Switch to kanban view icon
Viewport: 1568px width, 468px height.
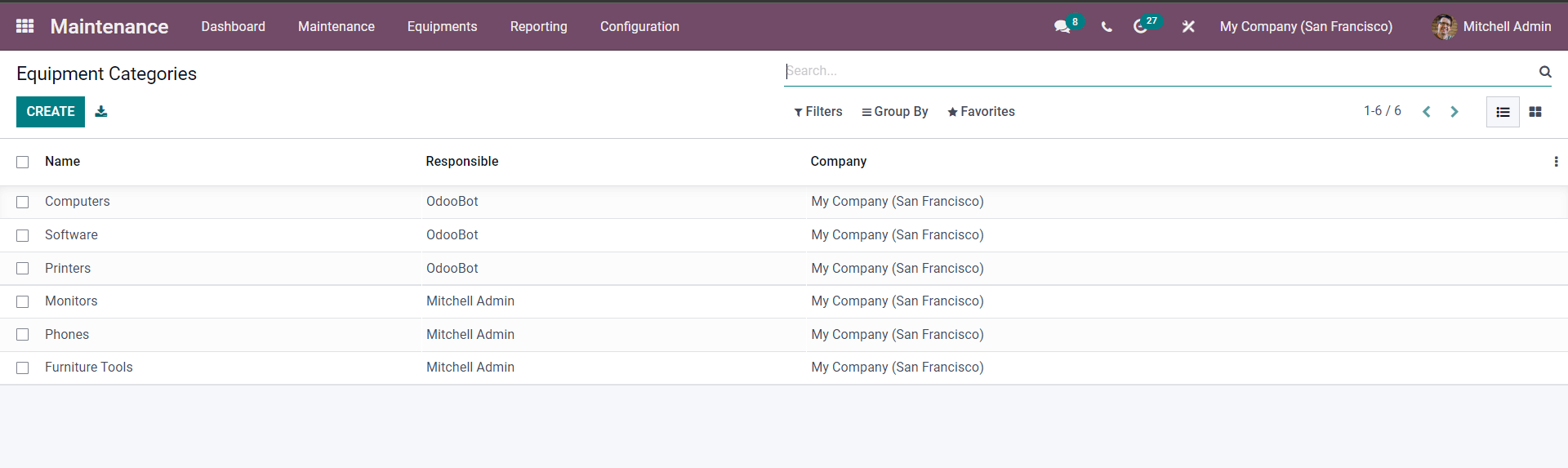point(1535,112)
